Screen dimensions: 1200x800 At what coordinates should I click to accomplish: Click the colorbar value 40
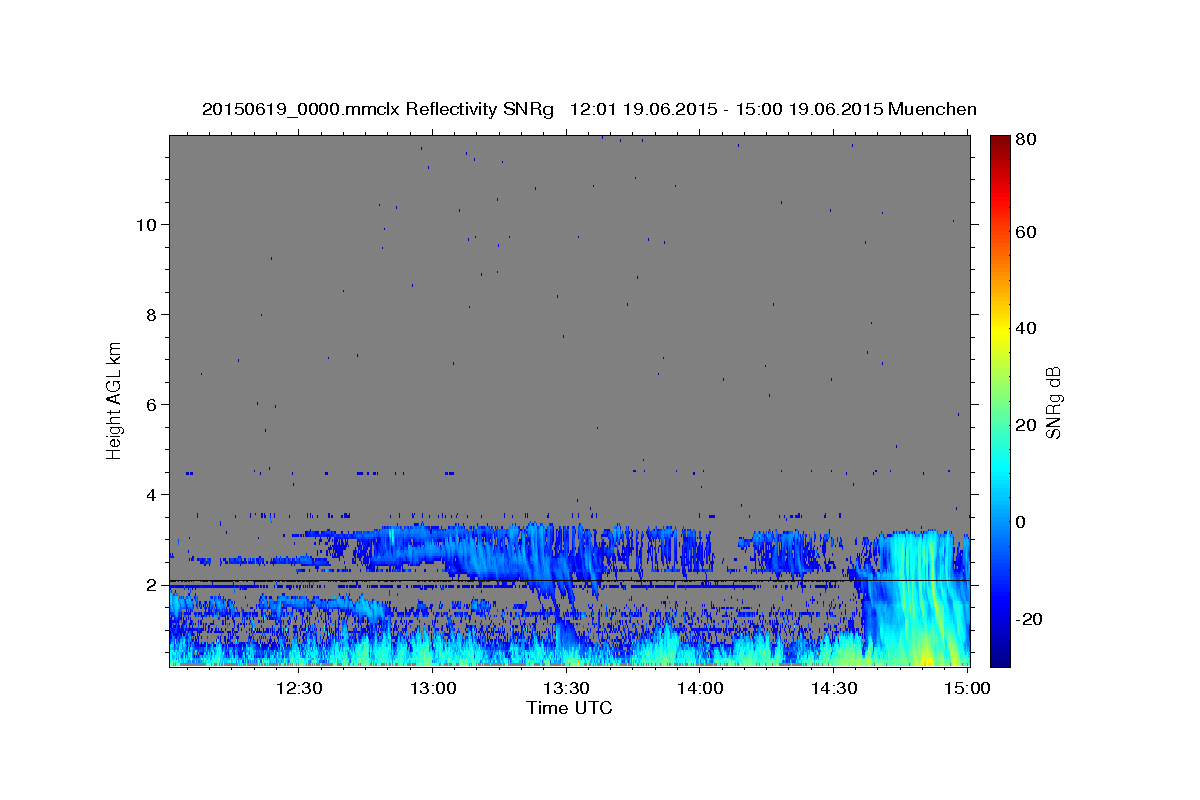point(1027,328)
